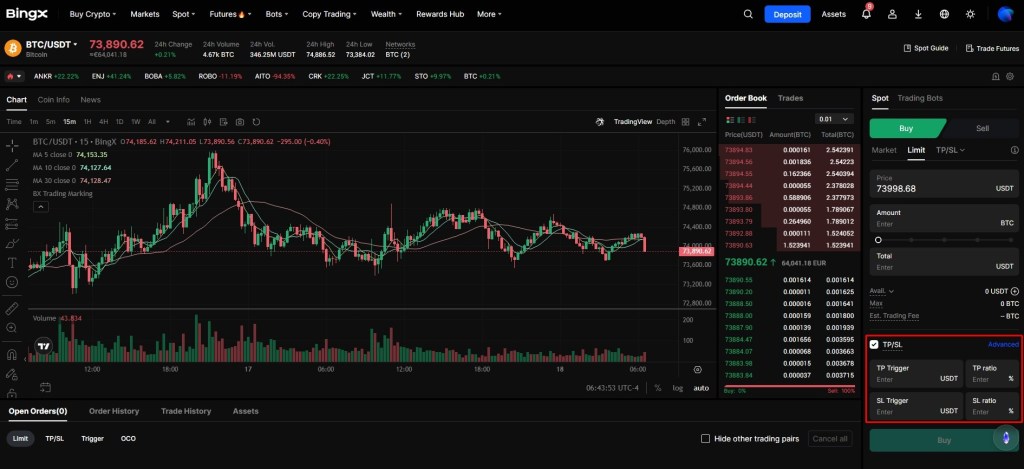This screenshot has width=1024, height=469.
Task: Open chart settings gear near price axis
Action: click(697, 370)
